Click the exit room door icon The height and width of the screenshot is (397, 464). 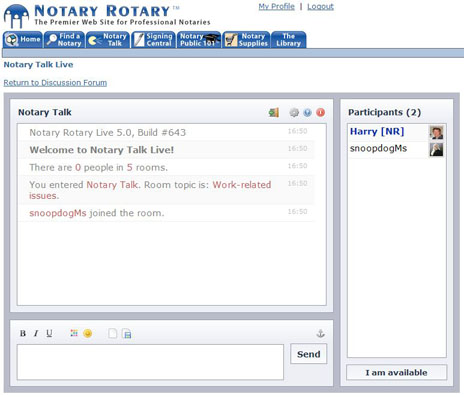(274, 112)
